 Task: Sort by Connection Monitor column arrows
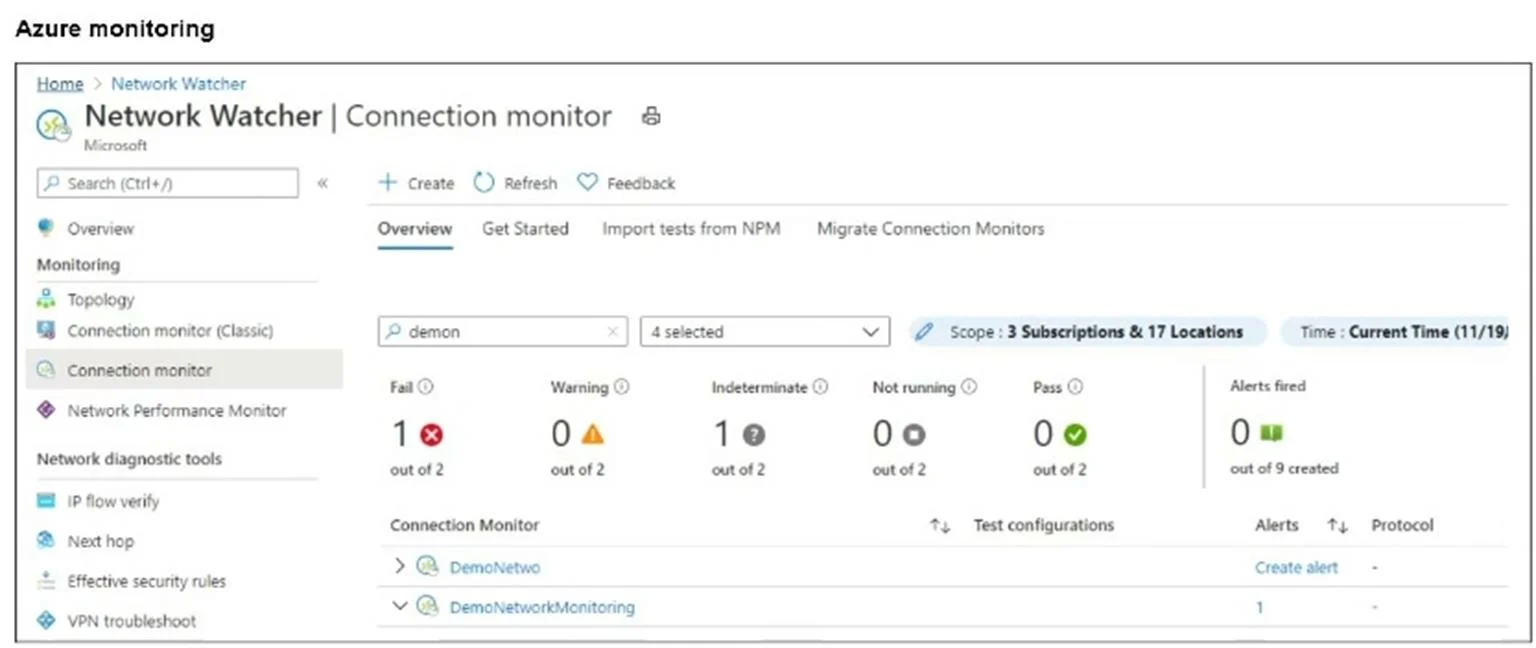coord(940,526)
